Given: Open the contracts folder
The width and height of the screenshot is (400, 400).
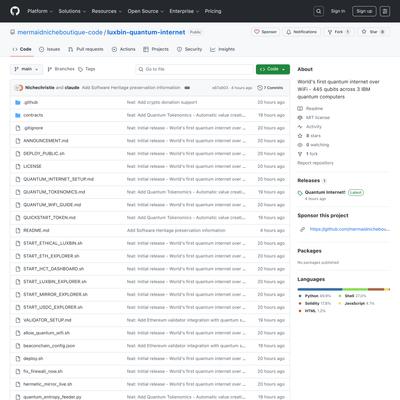Looking at the screenshot, I should (x=33, y=115).
